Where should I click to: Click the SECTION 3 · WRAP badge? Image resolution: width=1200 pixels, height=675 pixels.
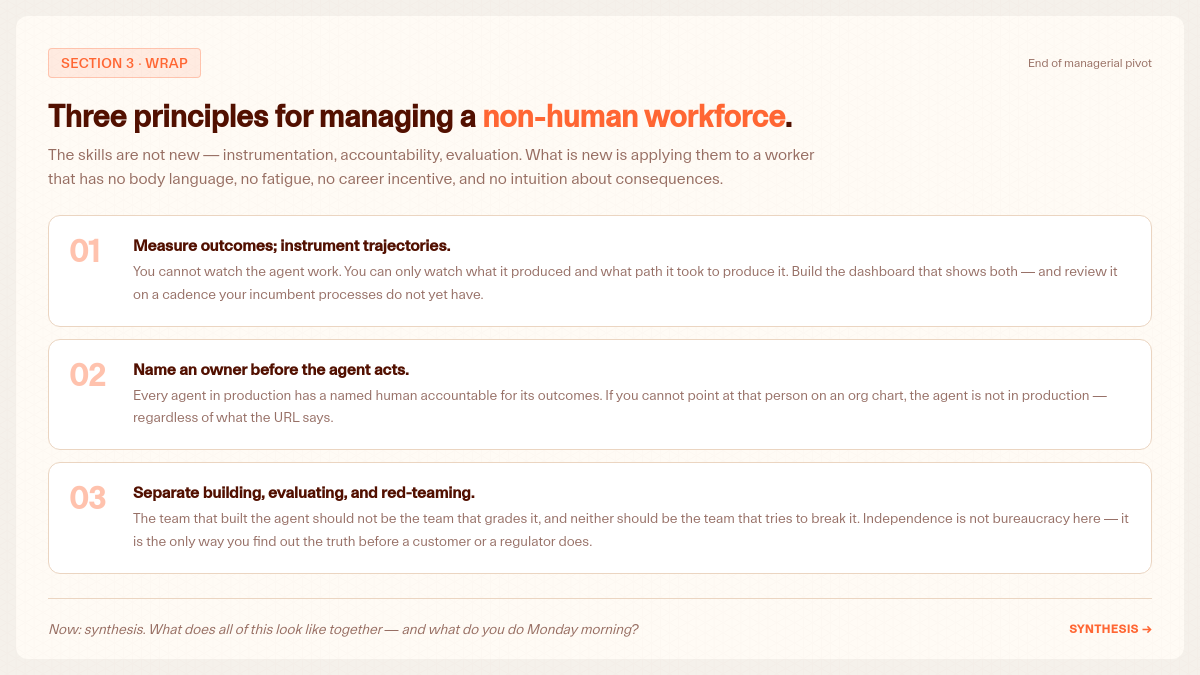pos(125,63)
